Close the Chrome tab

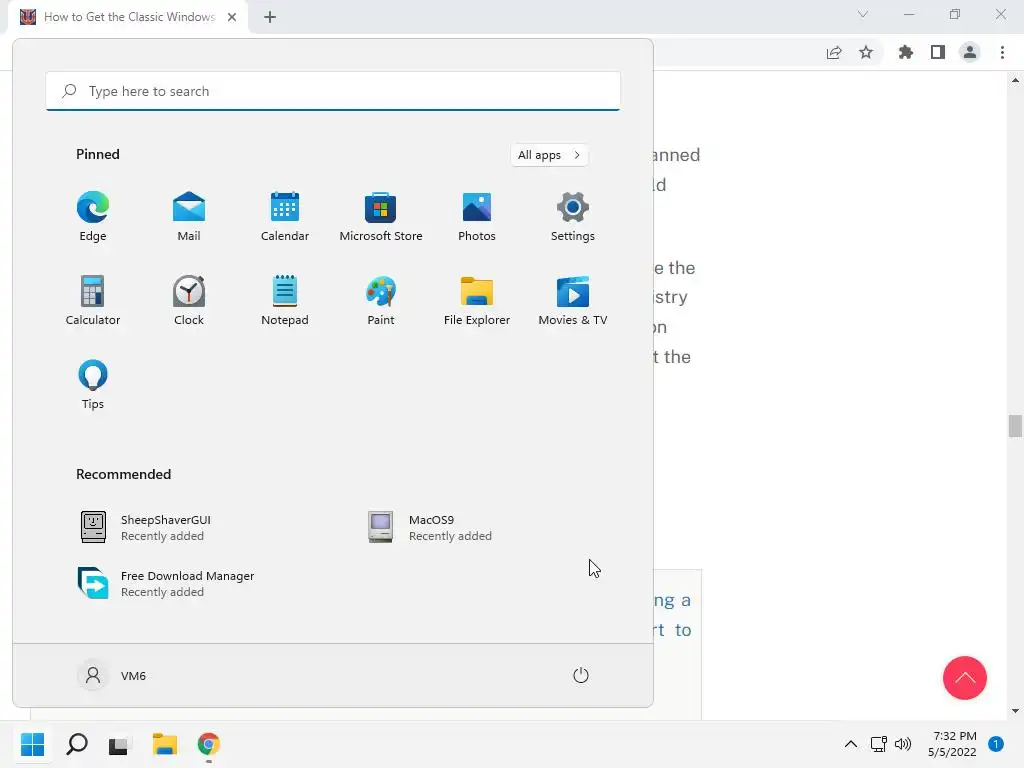[x=232, y=17]
